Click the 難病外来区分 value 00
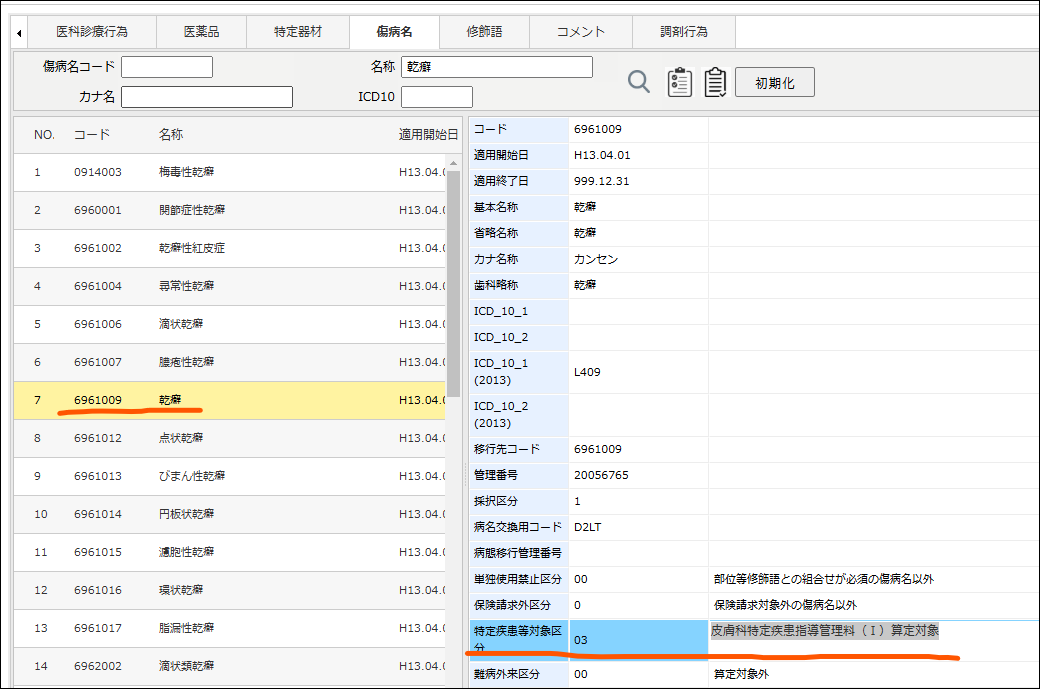Image resolution: width=1040 pixels, height=689 pixels. 581,674
